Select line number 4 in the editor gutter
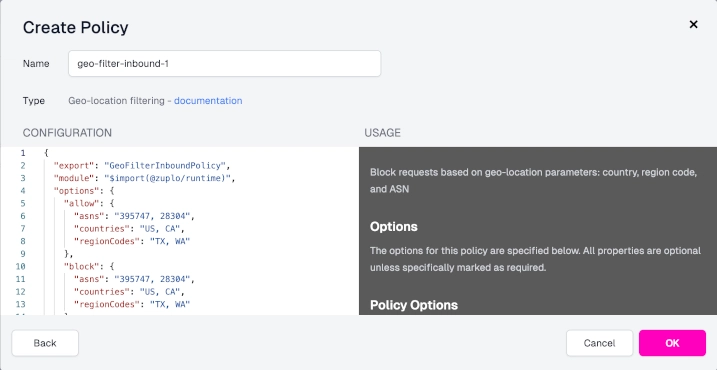Screen dimensions: 717x370 23,191
